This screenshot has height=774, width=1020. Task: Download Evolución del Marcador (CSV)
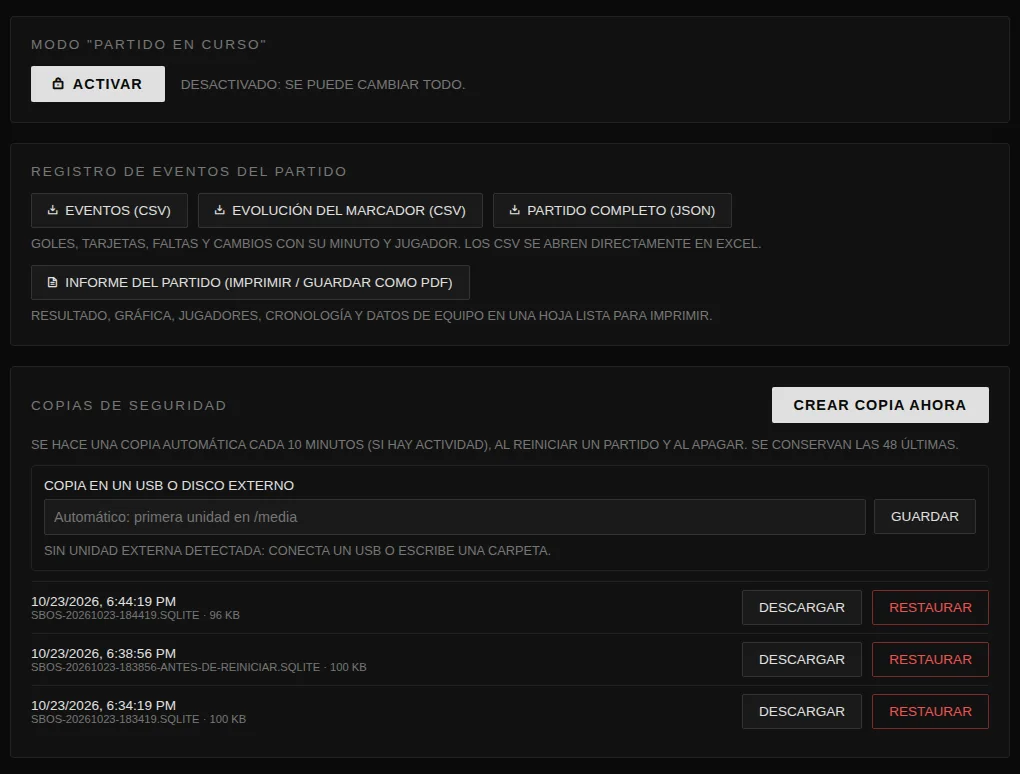coord(340,211)
